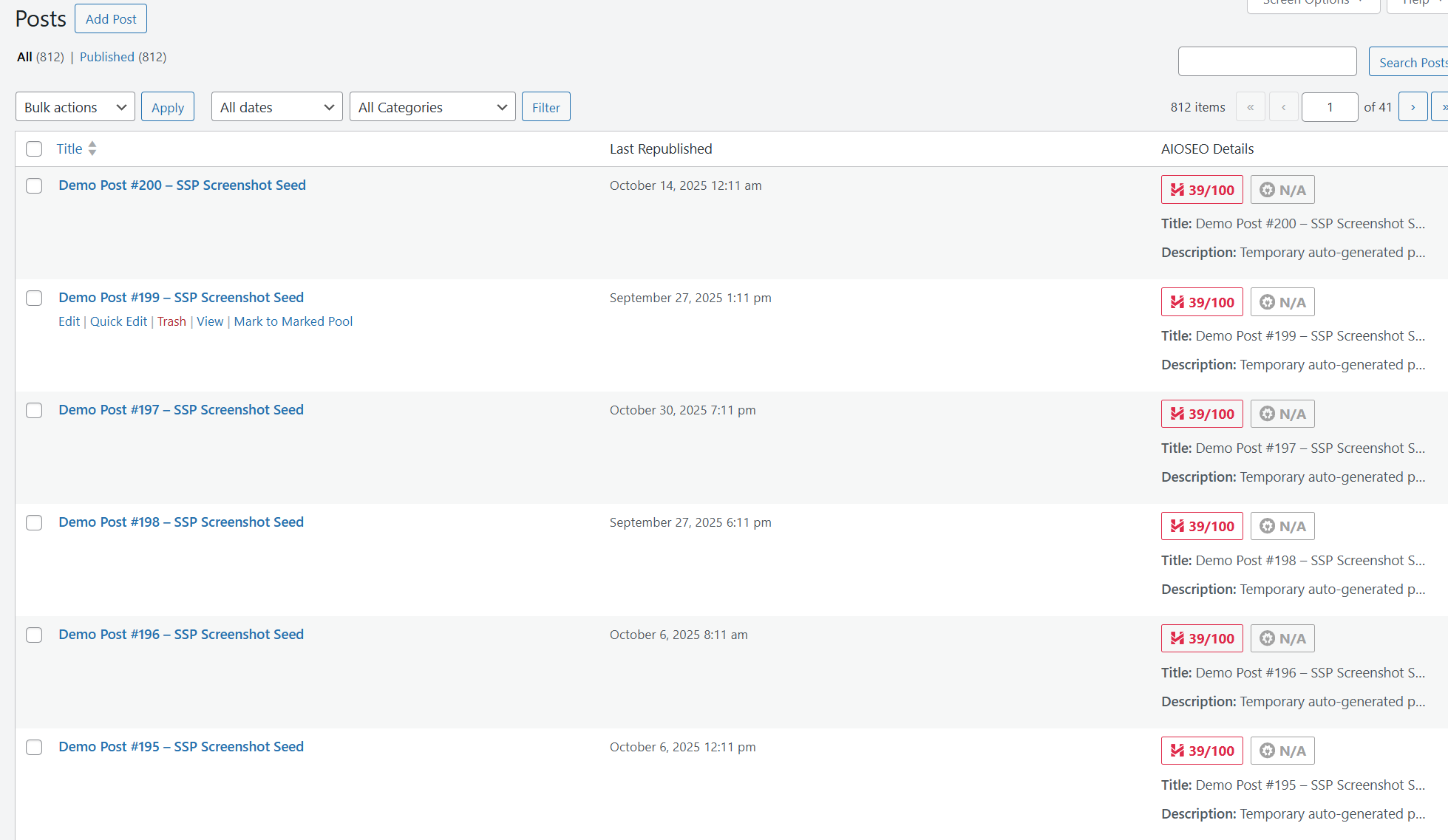Select all posts with header checkbox
The image size is (1448, 840).
tap(34, 148)
